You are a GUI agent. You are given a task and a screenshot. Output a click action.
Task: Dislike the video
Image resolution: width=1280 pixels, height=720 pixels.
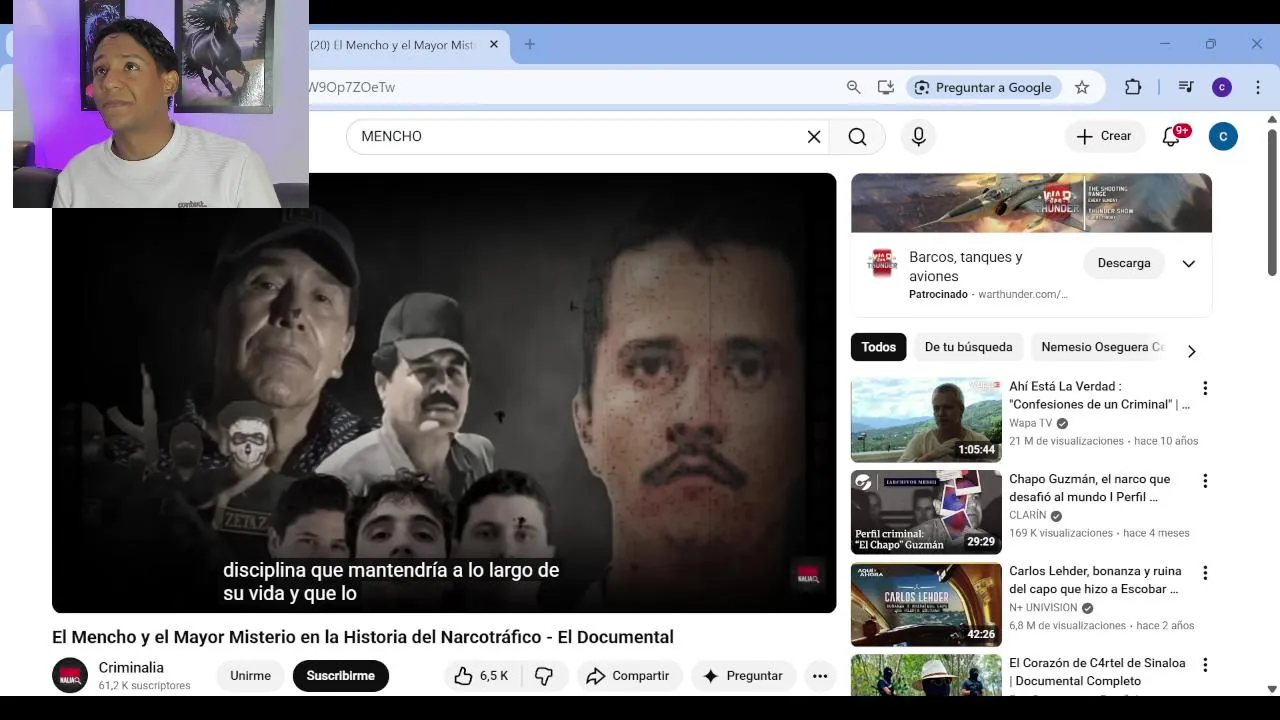pyautogui.click(x=544, y=676)
